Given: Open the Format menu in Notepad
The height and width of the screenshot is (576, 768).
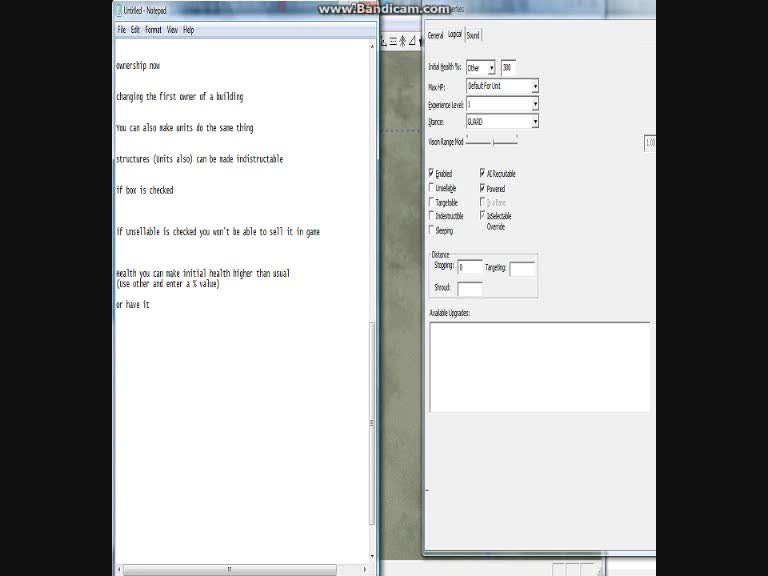Looking at the screenshot, I should 153,30.
